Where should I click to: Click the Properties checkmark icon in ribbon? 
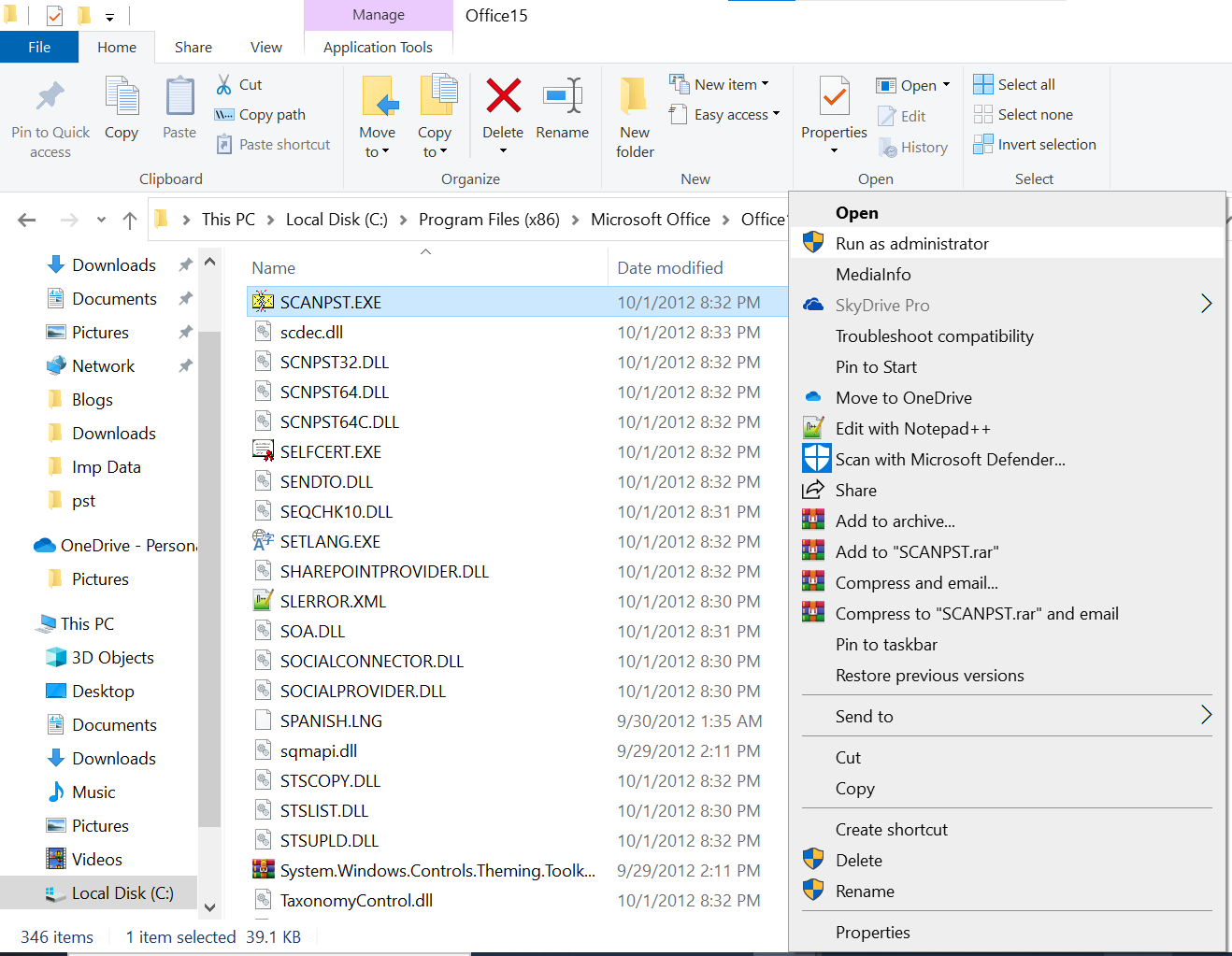point(834,96)
